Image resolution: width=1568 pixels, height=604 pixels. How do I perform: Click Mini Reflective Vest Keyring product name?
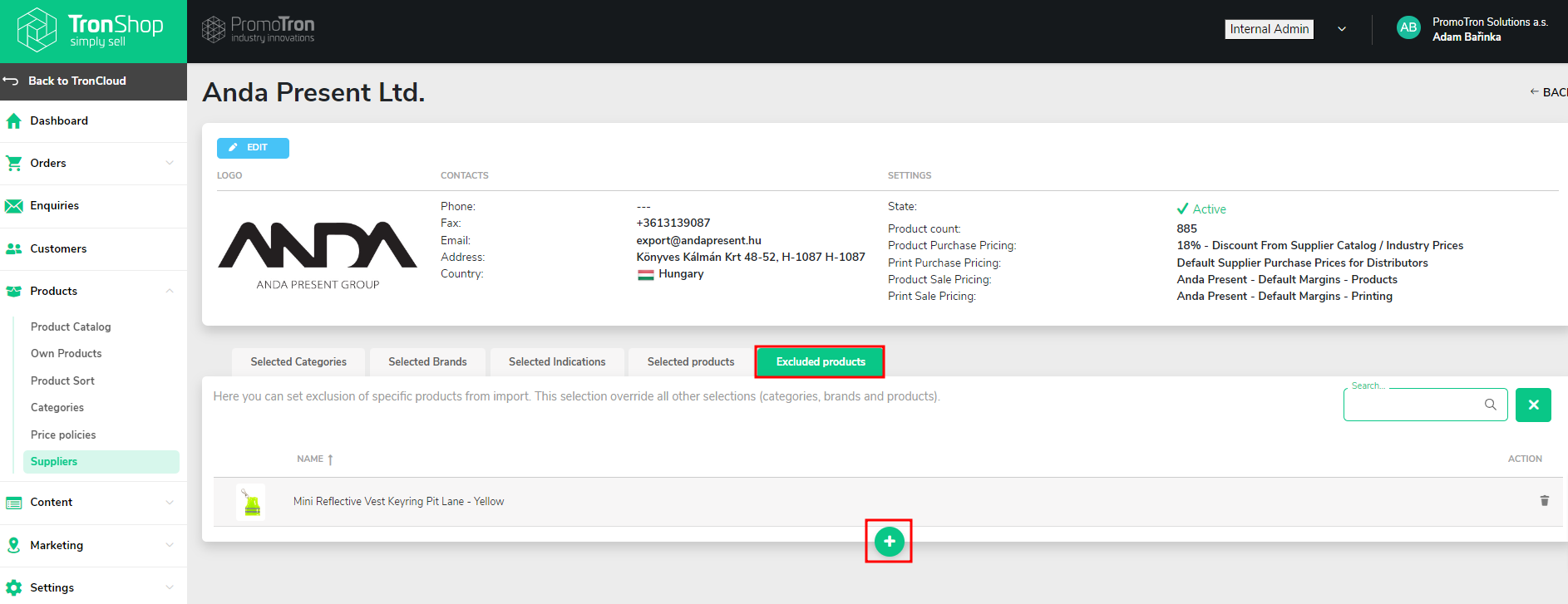tap(398, 501)
